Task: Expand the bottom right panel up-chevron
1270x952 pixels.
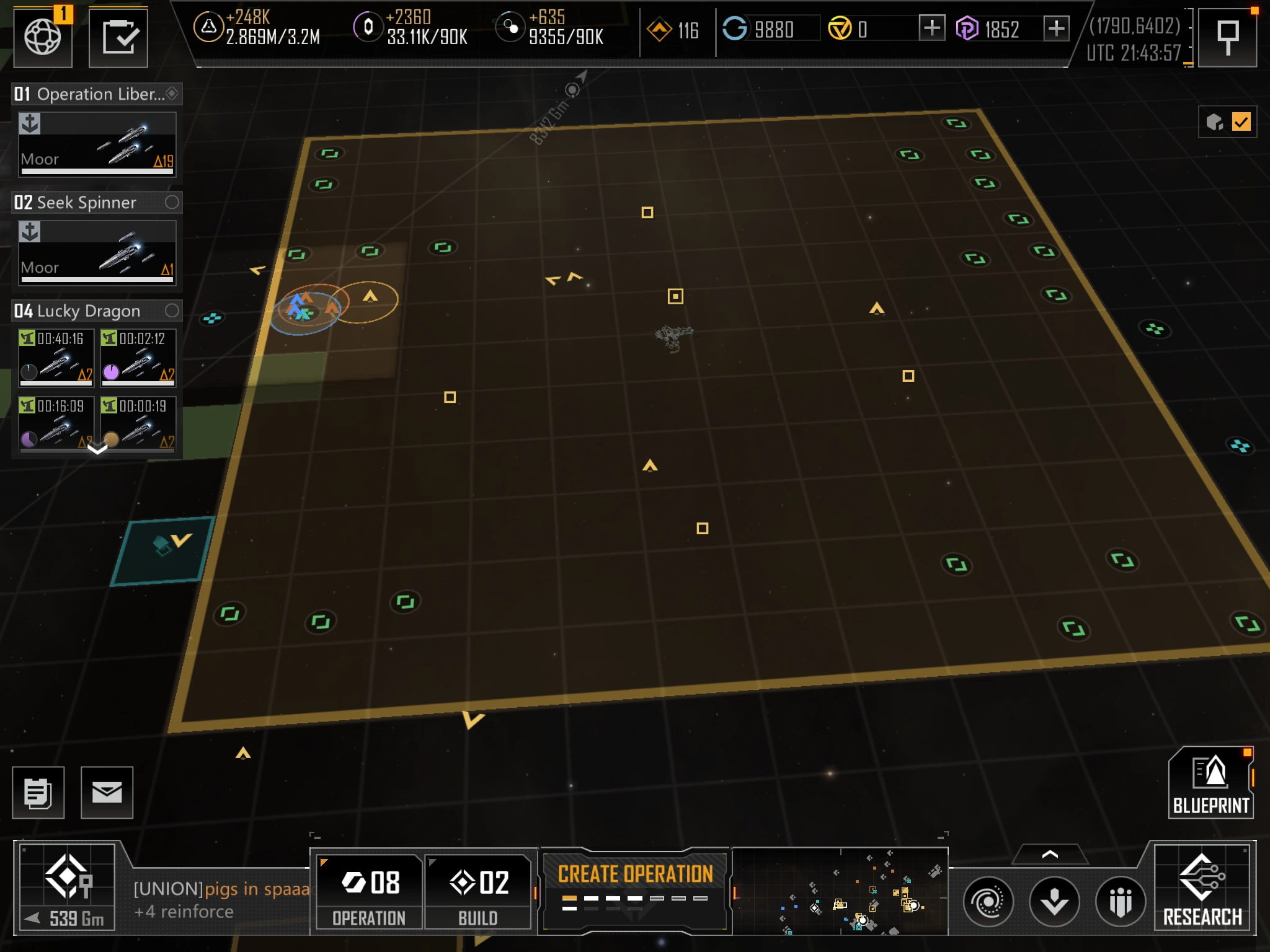Action: (1050, 855)
